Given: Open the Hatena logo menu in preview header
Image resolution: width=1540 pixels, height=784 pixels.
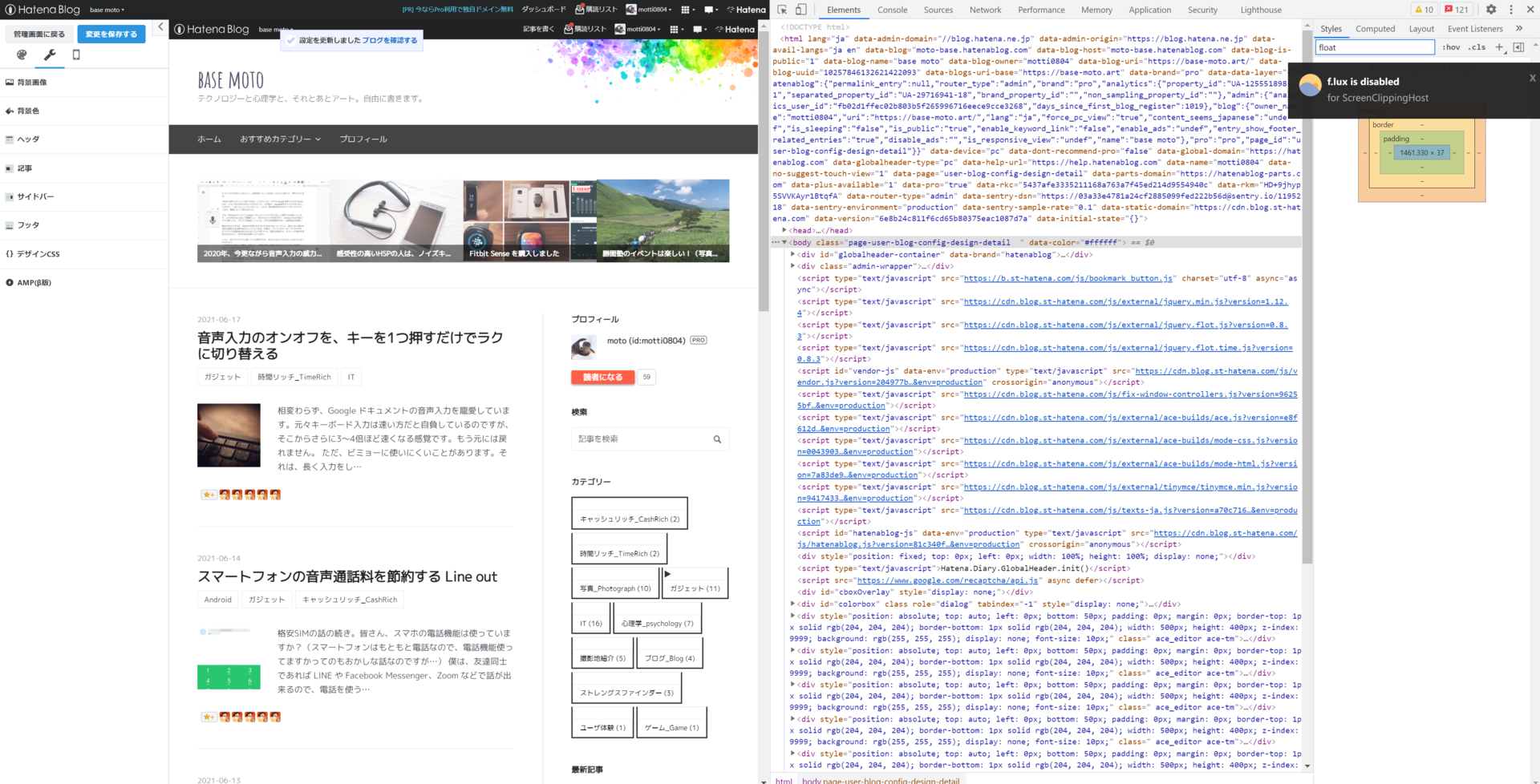Looking at the screenshot, I should pos(735,29).
